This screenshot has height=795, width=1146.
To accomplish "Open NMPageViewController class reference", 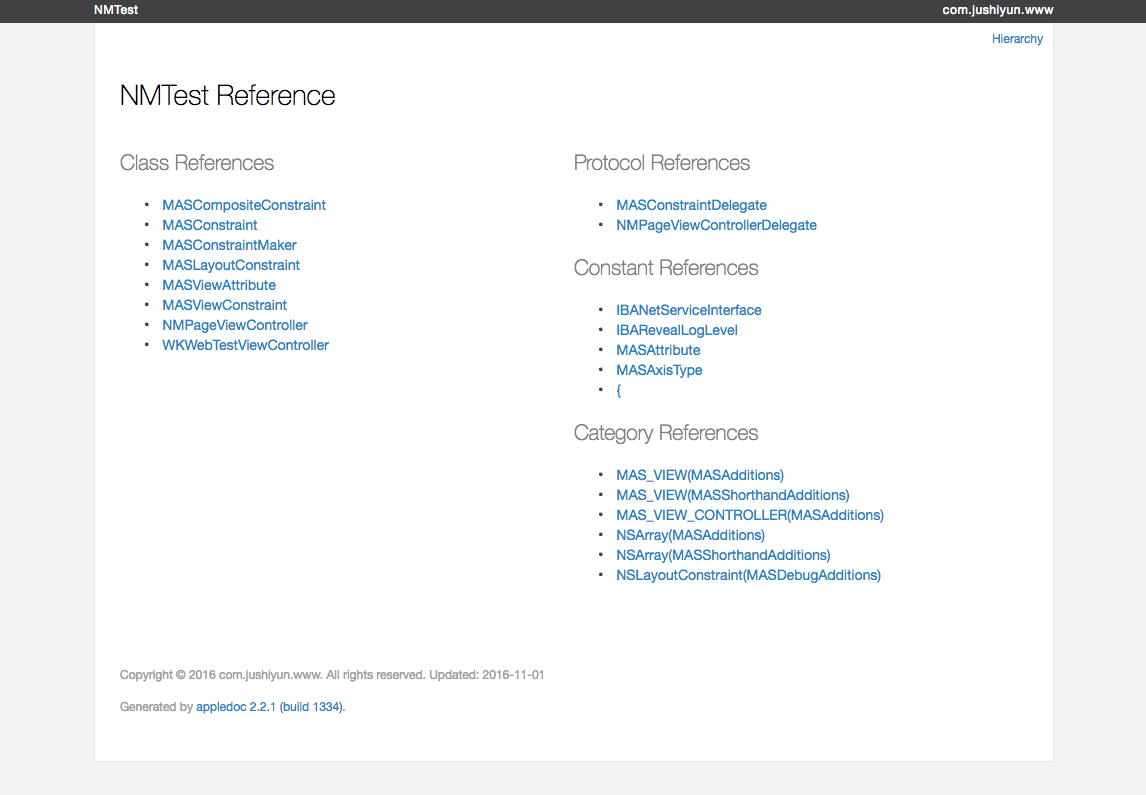I will tap(235, 325).
